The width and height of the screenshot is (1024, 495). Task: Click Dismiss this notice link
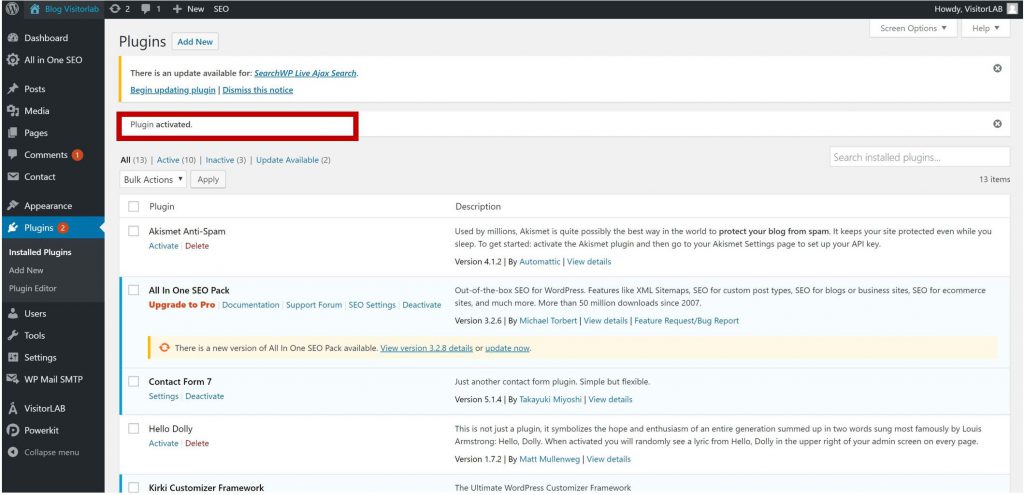tap(258, 90)
